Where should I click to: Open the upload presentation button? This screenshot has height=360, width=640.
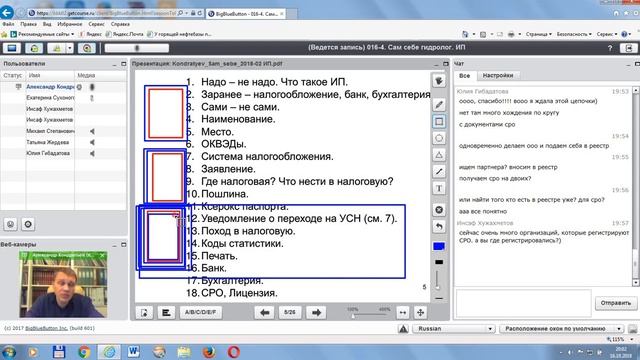(x=144, y=313)
